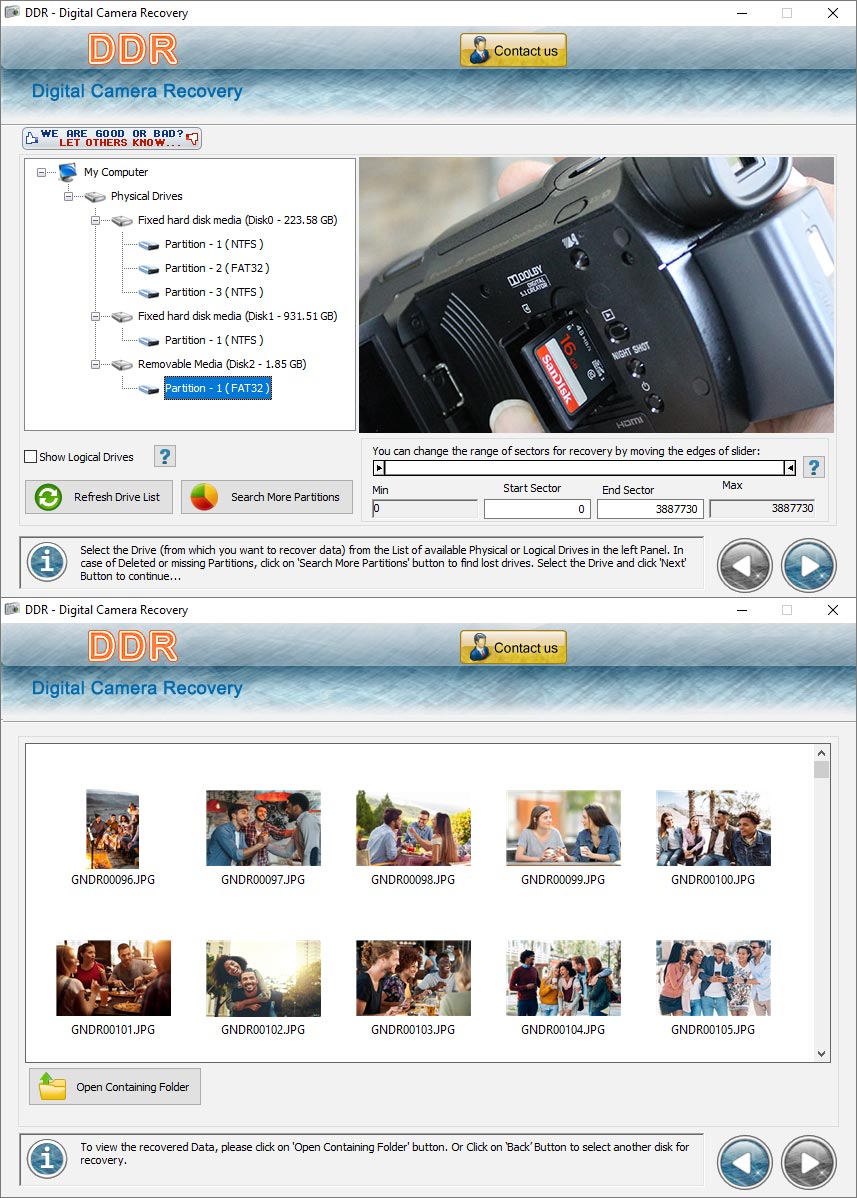Click the Open Containing Folder button
857x1198 pixels.
coord(114,1086)
